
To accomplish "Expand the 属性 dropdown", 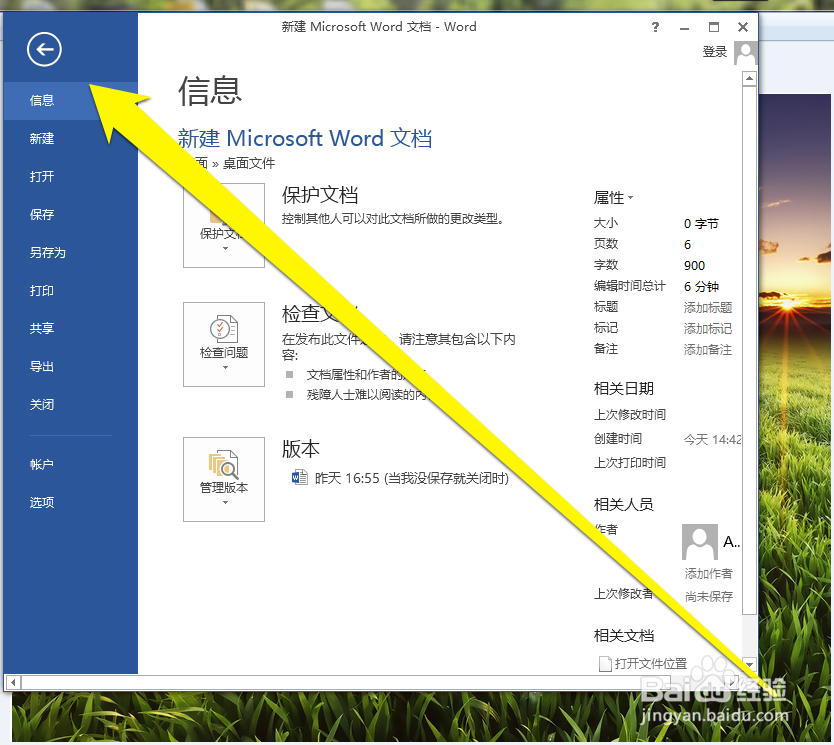I will (x=613, y=198).
